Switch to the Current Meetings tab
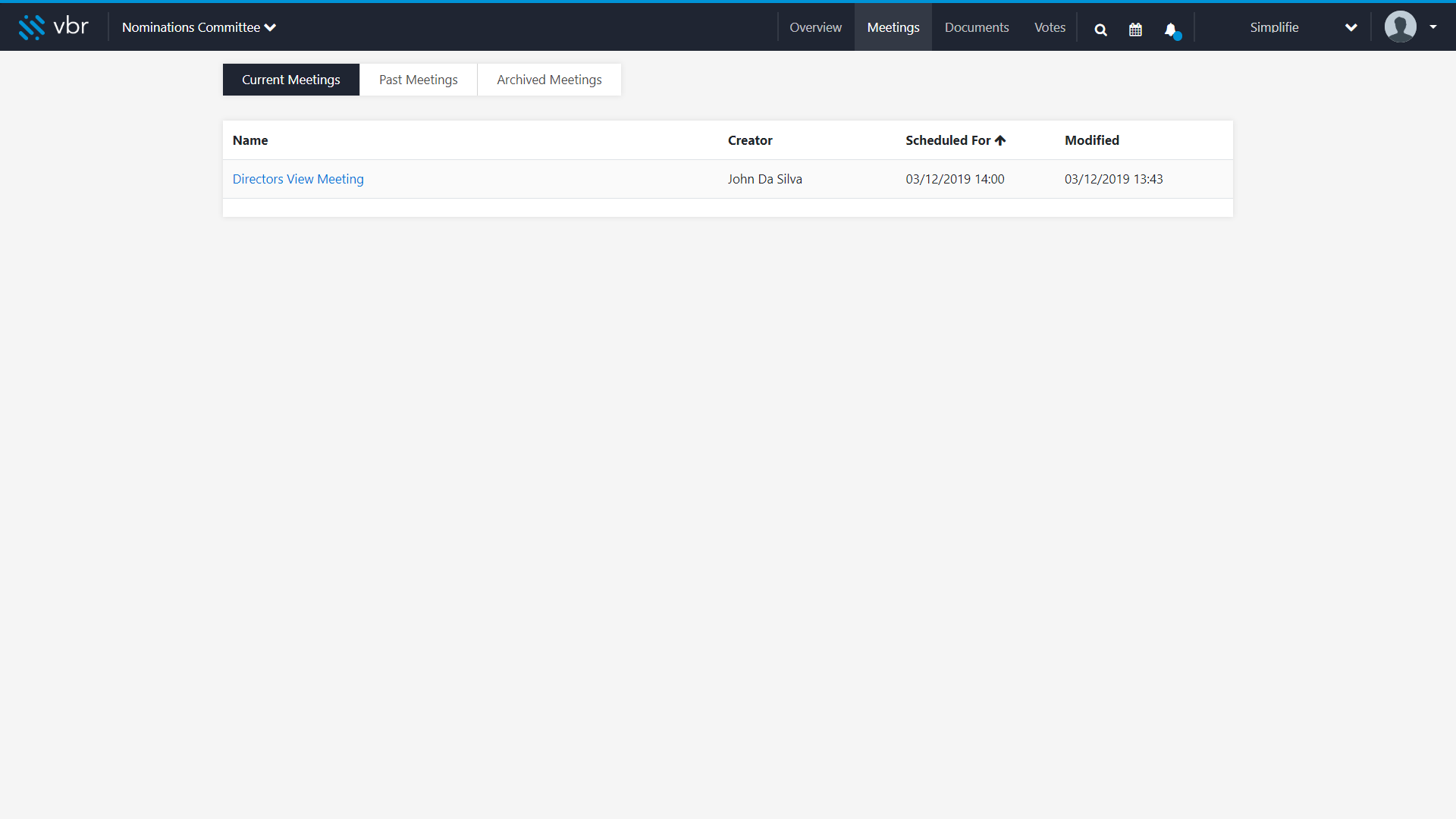The height and width of the screenshot is (819, 1456). [291, 80]
